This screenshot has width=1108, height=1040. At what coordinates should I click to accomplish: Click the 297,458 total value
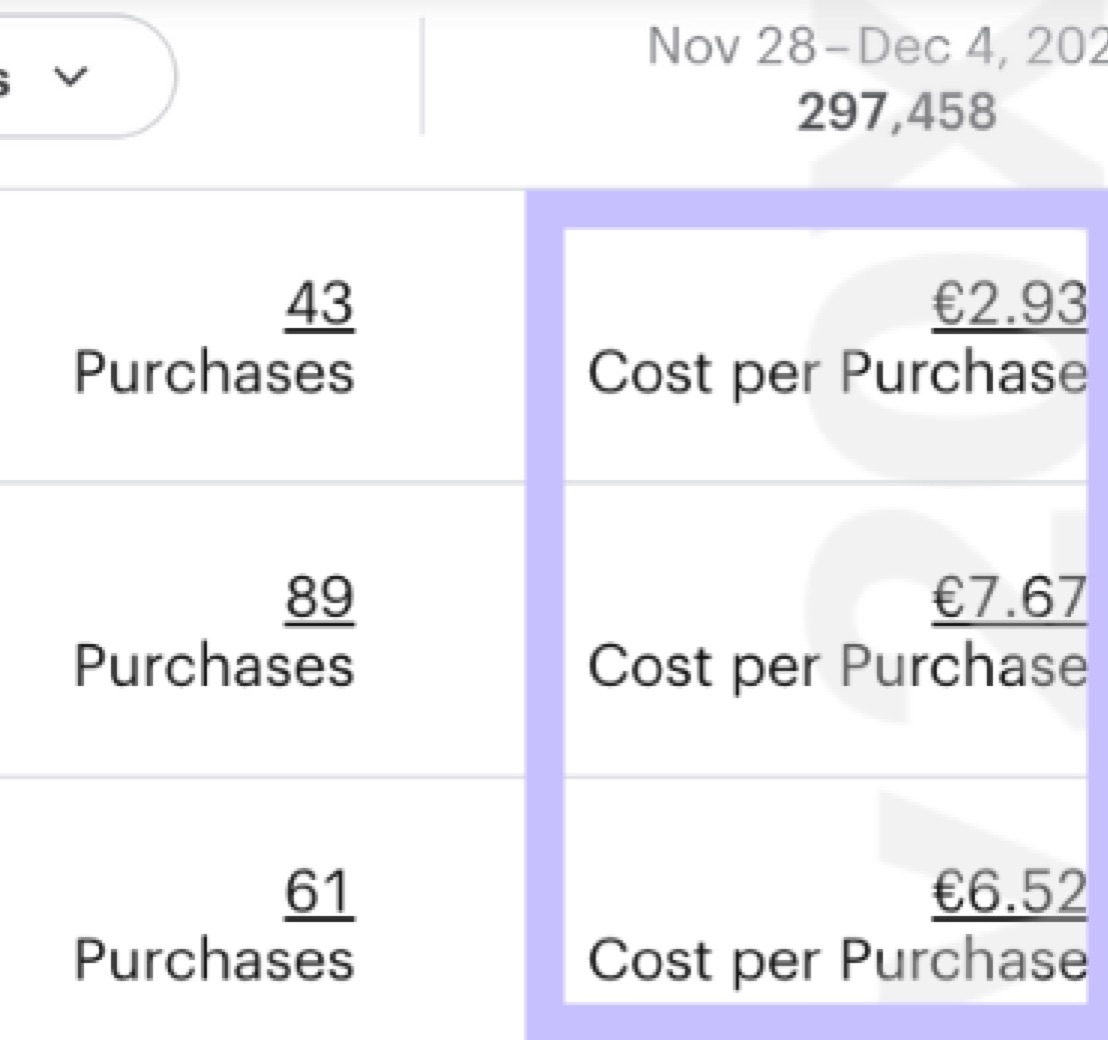pyautogui.click(x=896, y=112)
